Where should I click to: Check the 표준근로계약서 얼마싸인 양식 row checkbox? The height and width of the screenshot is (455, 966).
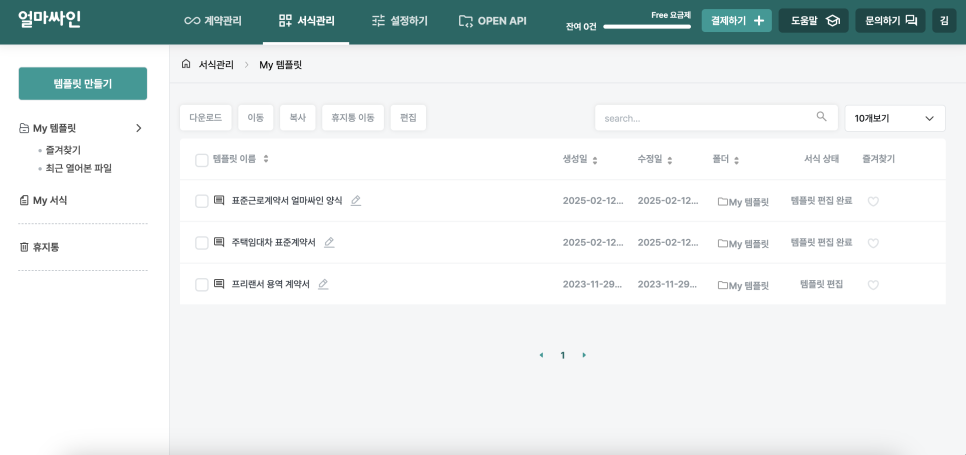pos(201,201)
